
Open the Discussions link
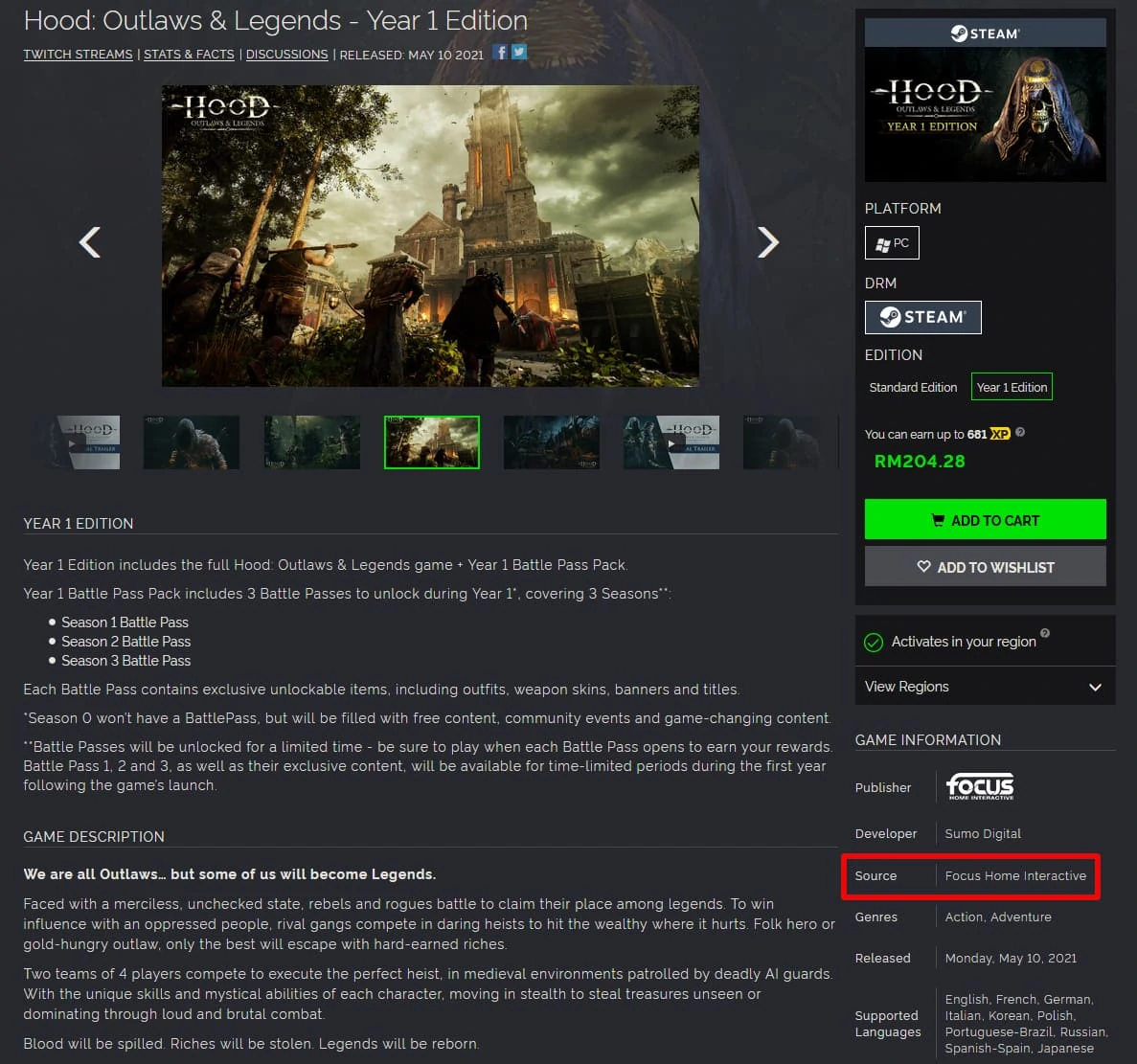click(286, 55)
